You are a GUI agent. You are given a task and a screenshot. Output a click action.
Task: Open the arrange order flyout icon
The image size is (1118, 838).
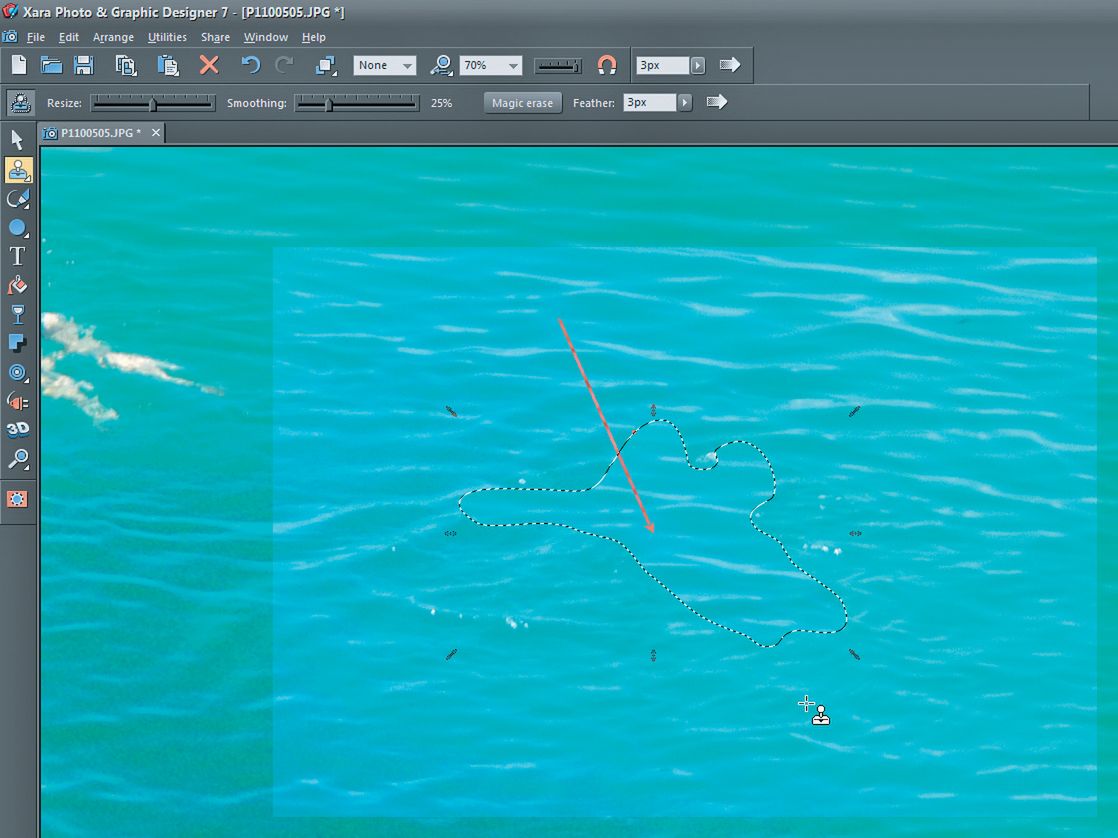pos(326,65)
